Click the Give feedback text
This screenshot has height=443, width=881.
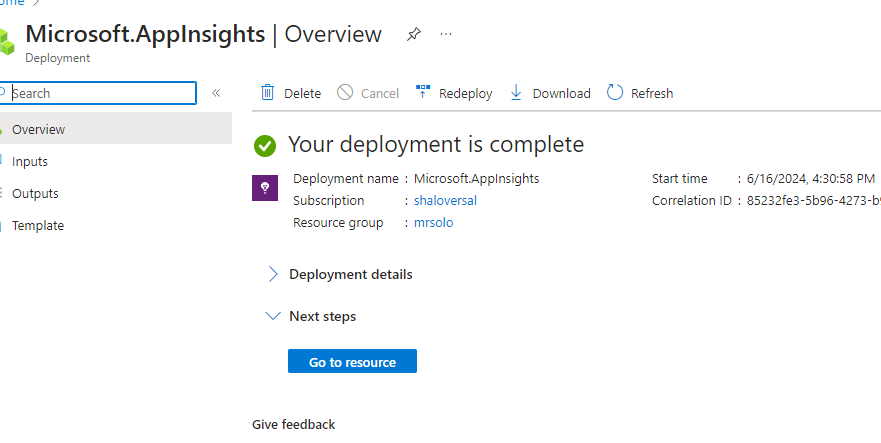[x=293, y=424]
